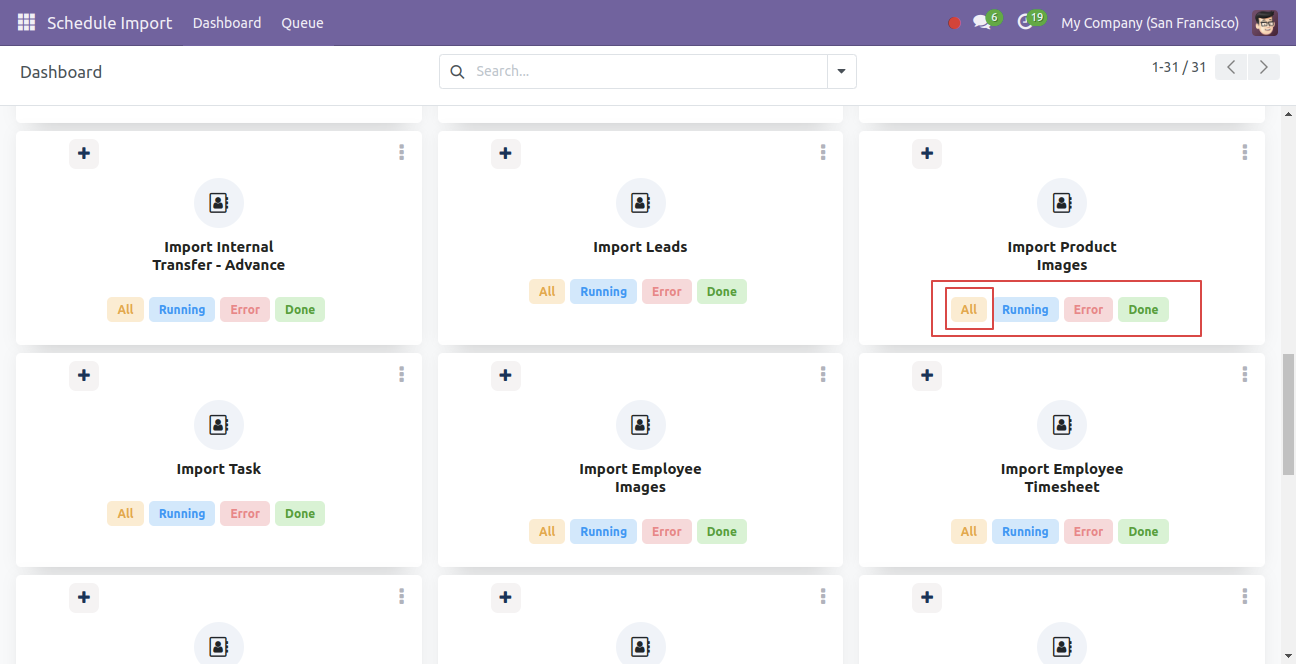Show All records for Import Leads

point(547,292)
